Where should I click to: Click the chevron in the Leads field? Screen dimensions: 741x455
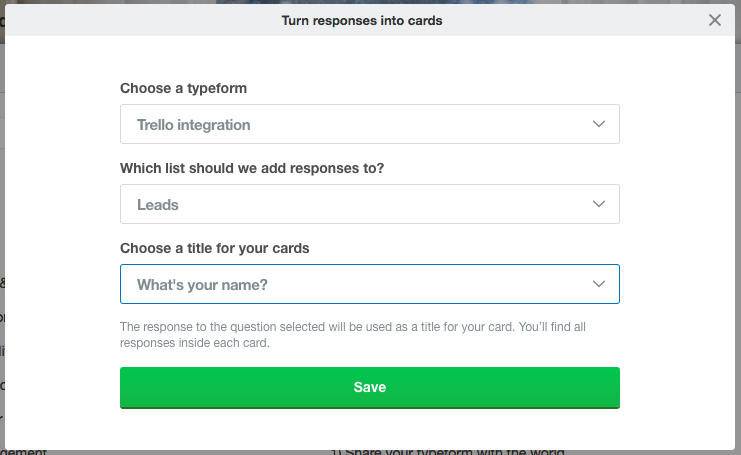[x=599, y=204]
